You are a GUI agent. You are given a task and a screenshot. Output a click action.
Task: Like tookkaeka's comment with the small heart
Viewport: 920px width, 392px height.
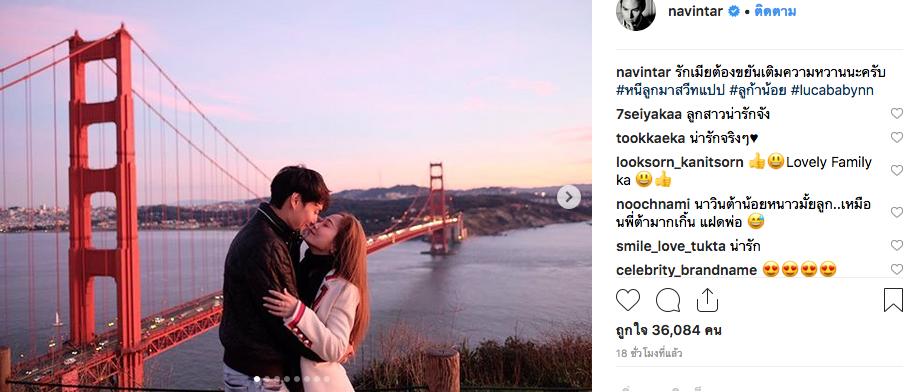(897, 137)
